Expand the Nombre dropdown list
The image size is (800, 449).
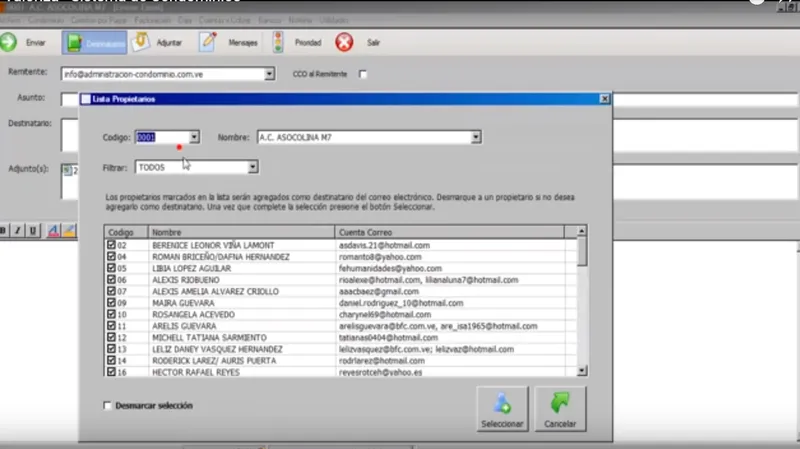click(x=476, y=137)
